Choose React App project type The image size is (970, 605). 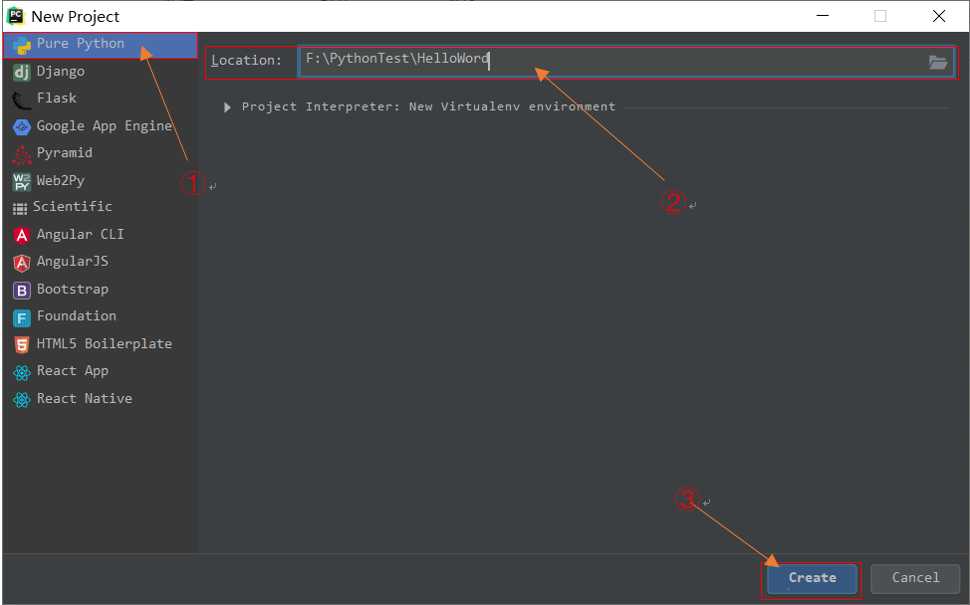point(100,371)
